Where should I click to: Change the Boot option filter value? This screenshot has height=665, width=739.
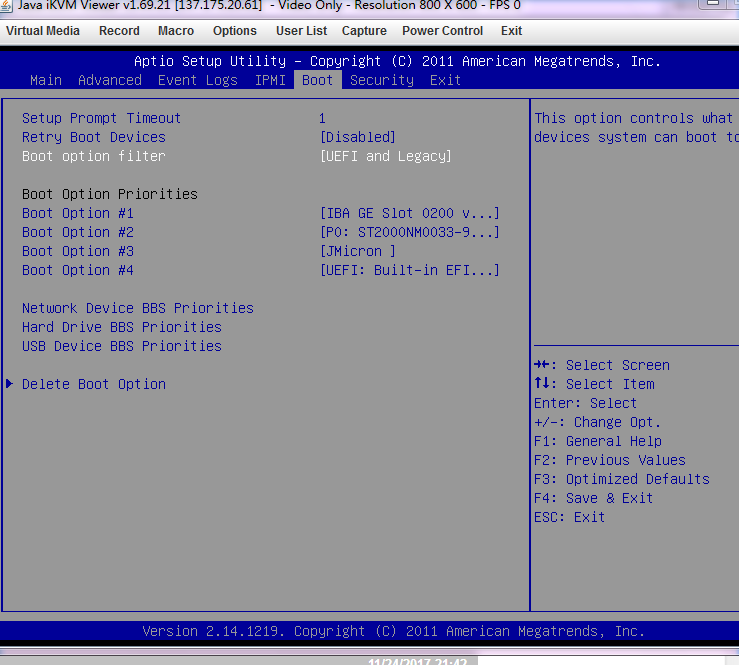(x=385, y=156)
